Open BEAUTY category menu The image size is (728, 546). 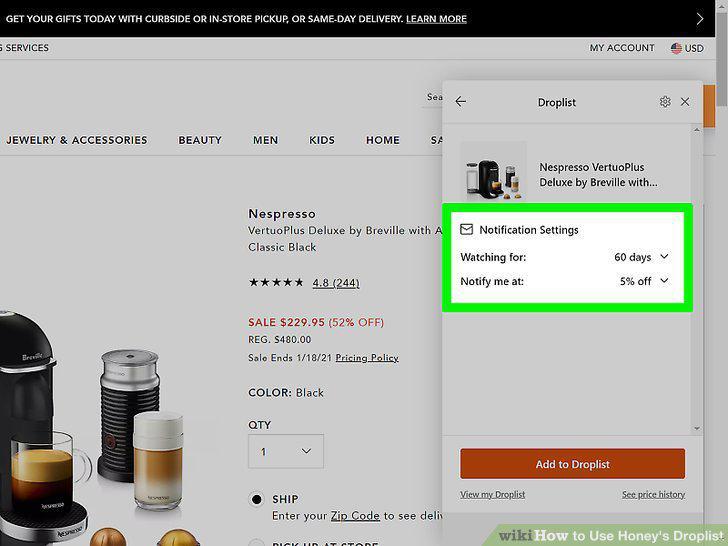pyautogui.click(x=200, y=140)
